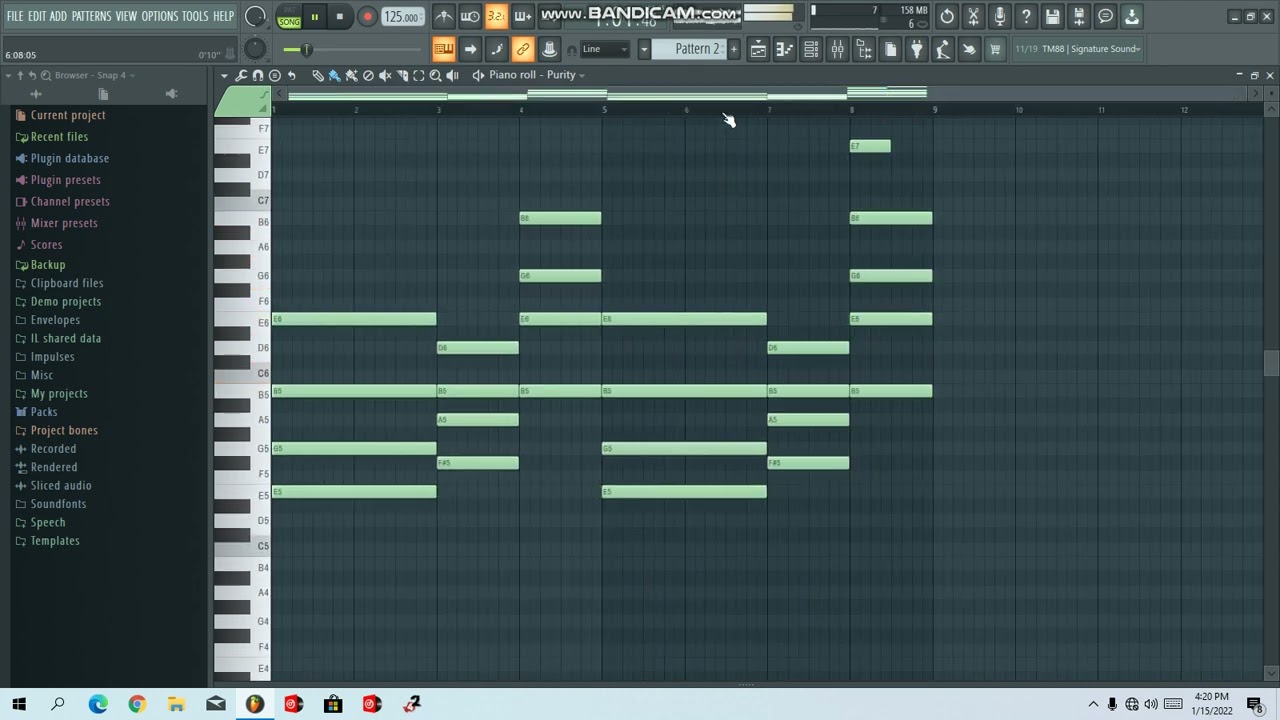The height and width of the screenshot is (720, 1280).
Task: Click the help question mark icon
Action: tap(1026, 16)
